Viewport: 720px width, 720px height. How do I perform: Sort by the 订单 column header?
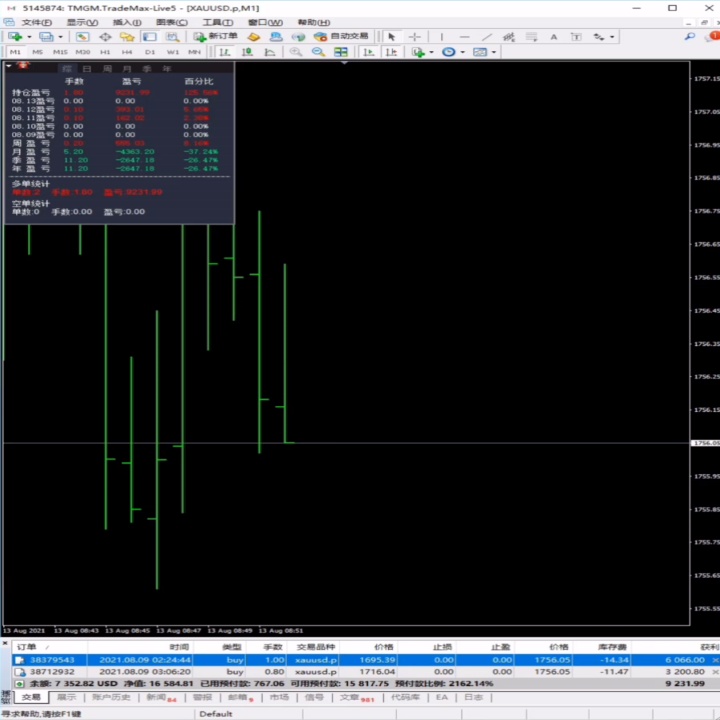(x=27, y=647)
